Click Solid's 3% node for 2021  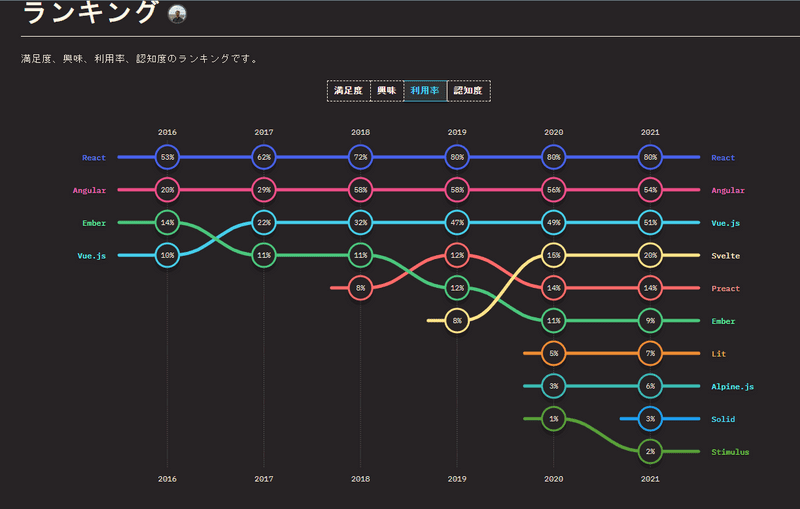(650, 419)
